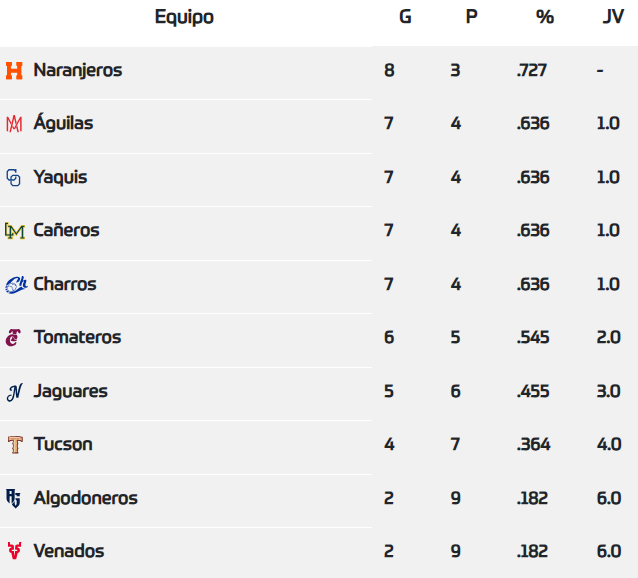Click the Cañeros team logo
Screen dimensions: 638x578
click(x=14, y=231)
